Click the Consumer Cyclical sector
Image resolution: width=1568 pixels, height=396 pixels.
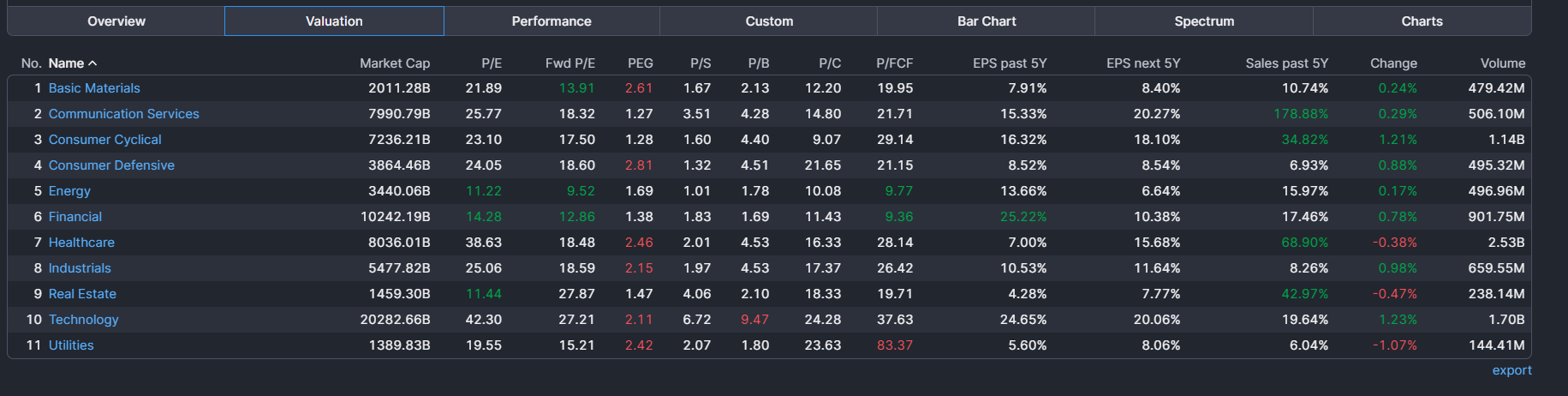(104, 140)
